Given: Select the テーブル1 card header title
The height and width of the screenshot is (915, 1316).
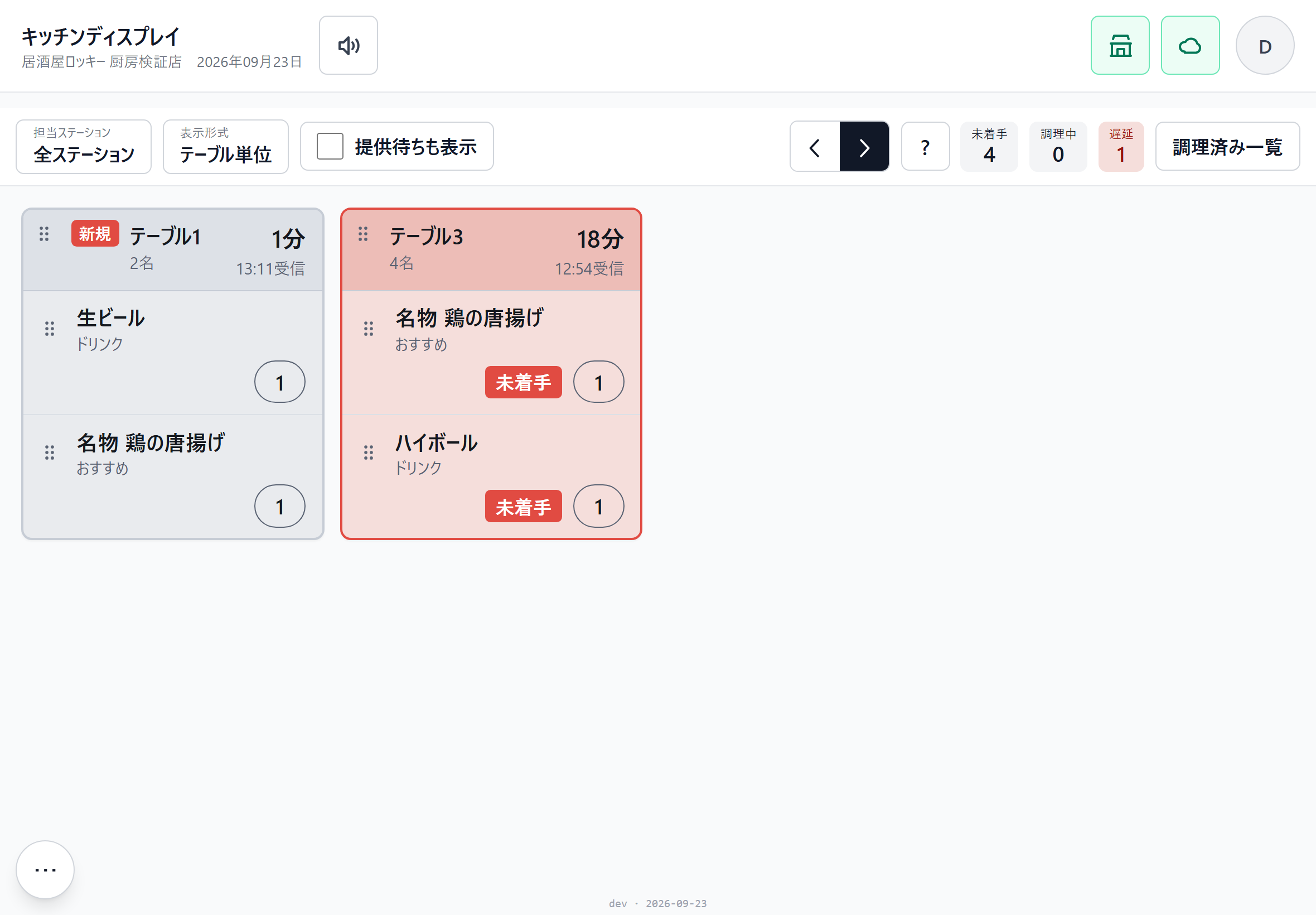Looking at the screenshot, I should click(x=166, y=236).
